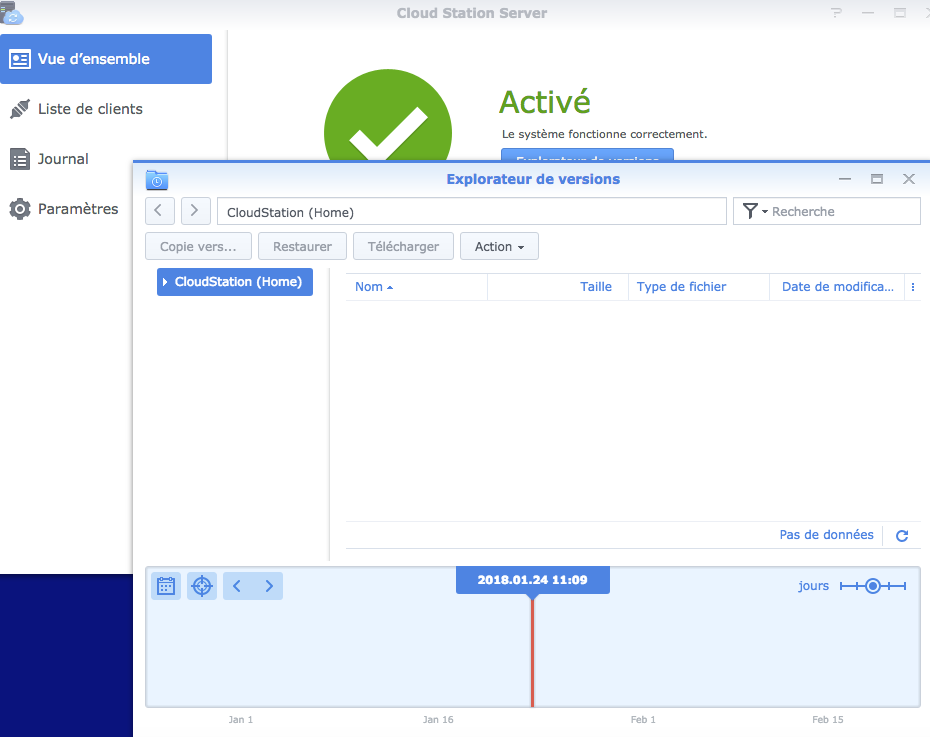Open the column options menu
Viewport: 930px width, 737px height.
[x=913, y=287]
